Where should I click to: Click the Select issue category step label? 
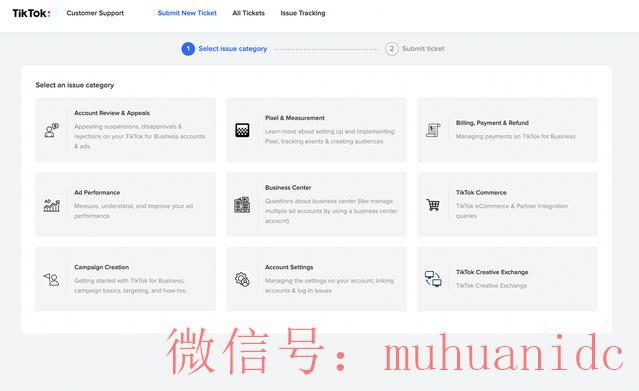[233, 49]
